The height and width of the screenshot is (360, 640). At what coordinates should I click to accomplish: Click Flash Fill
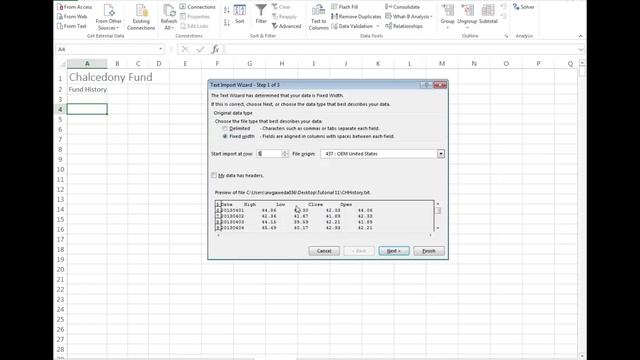(x=344, y=7)
